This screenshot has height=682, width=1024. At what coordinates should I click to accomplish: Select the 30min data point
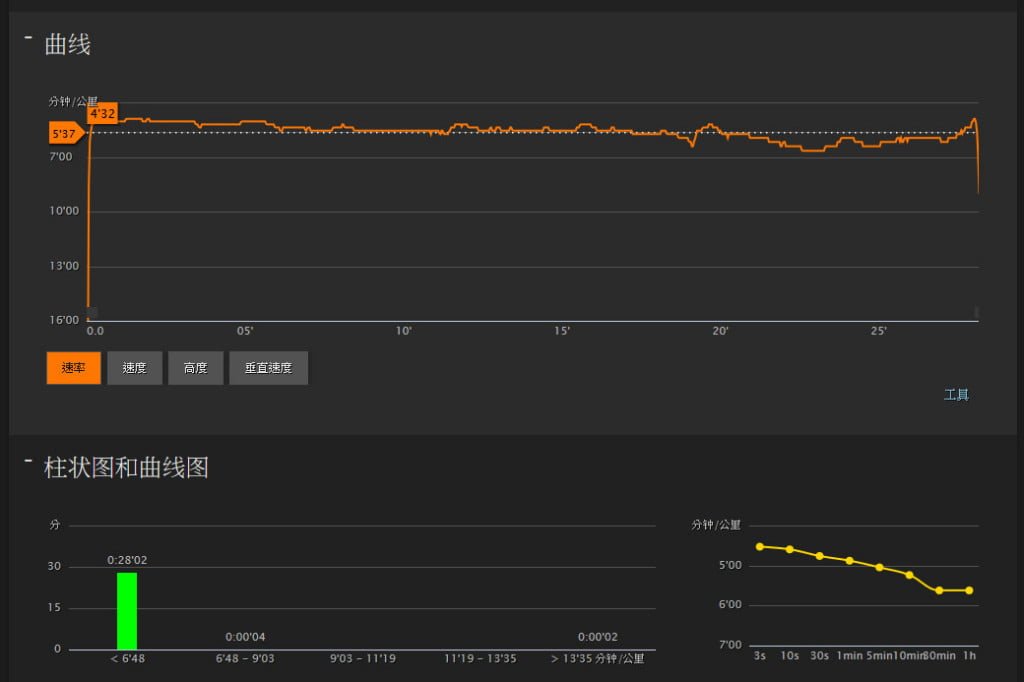click(x=939, y=590)
